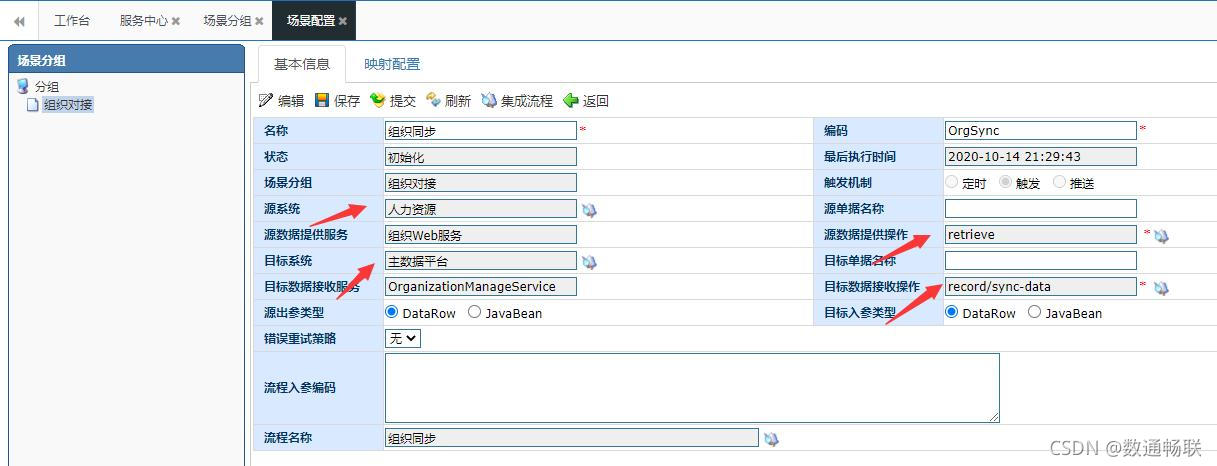Image resolution: width=1217 pixels, height=466 pixels.
Task: Click the 触发机制 label
Action: click(847, 183)
